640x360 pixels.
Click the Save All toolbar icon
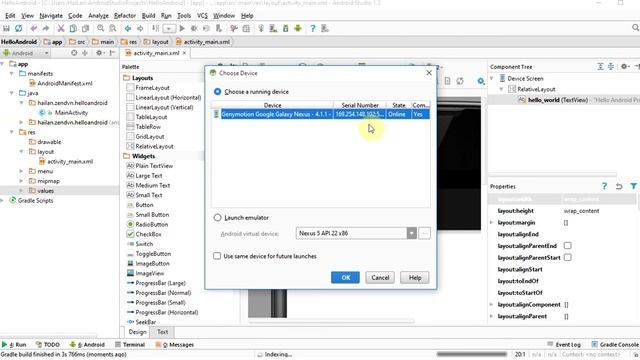pyautogui.click(x=6, y=28)
